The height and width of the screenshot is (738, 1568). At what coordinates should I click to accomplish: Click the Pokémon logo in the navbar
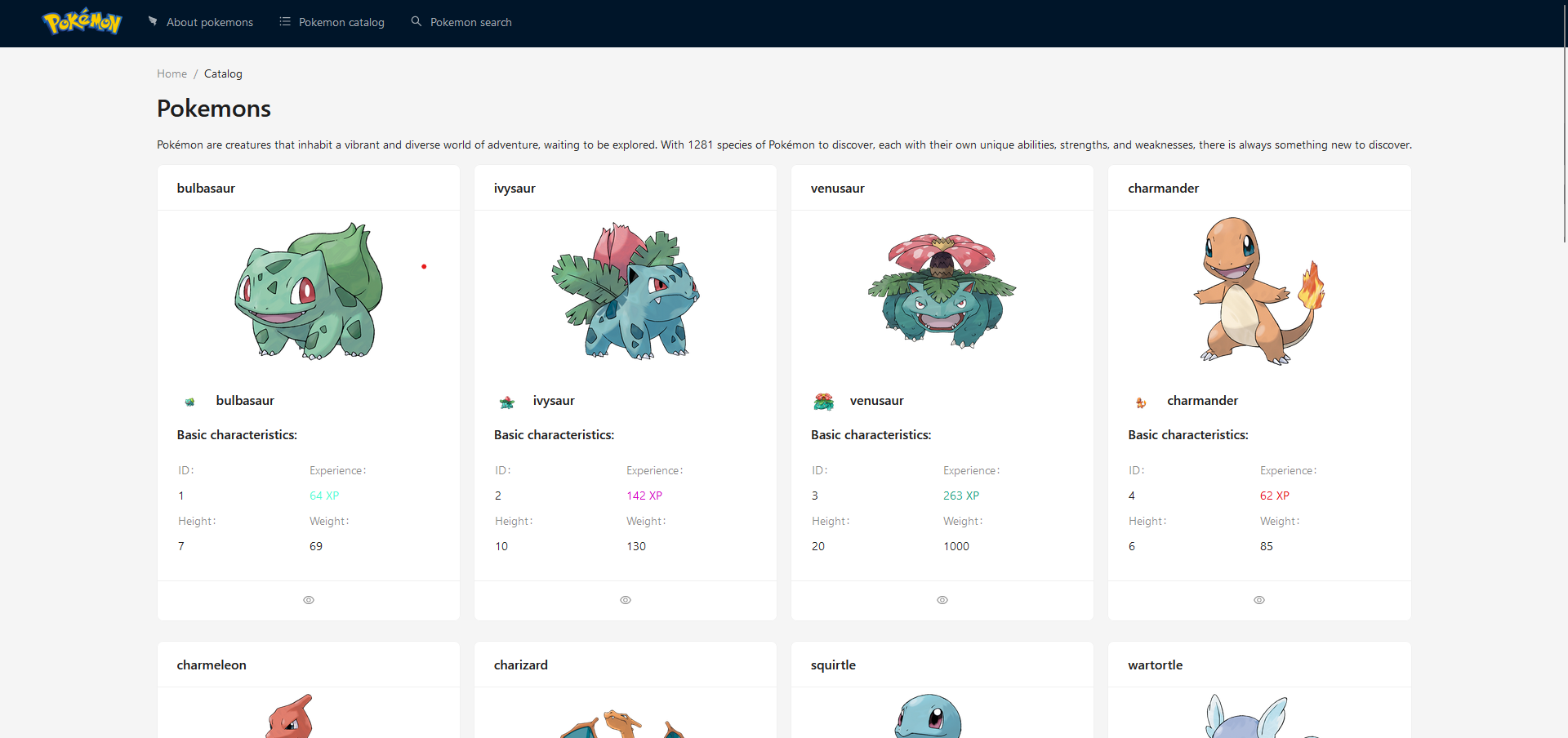(82, 22)
